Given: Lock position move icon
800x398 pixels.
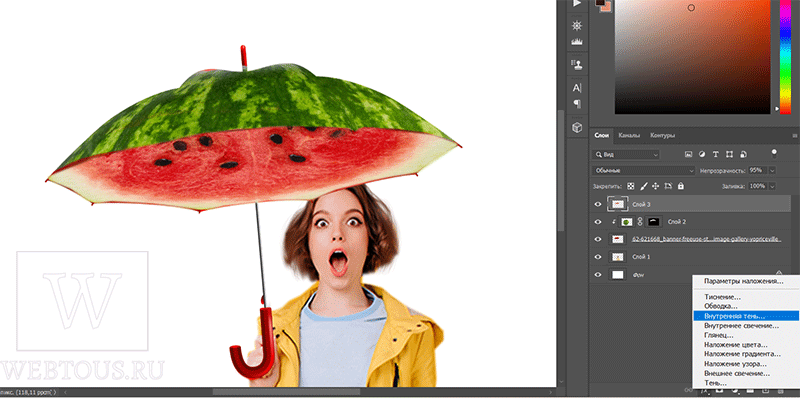Looking at the screenshot, I should pyautogui.click(x=656, y=186).
